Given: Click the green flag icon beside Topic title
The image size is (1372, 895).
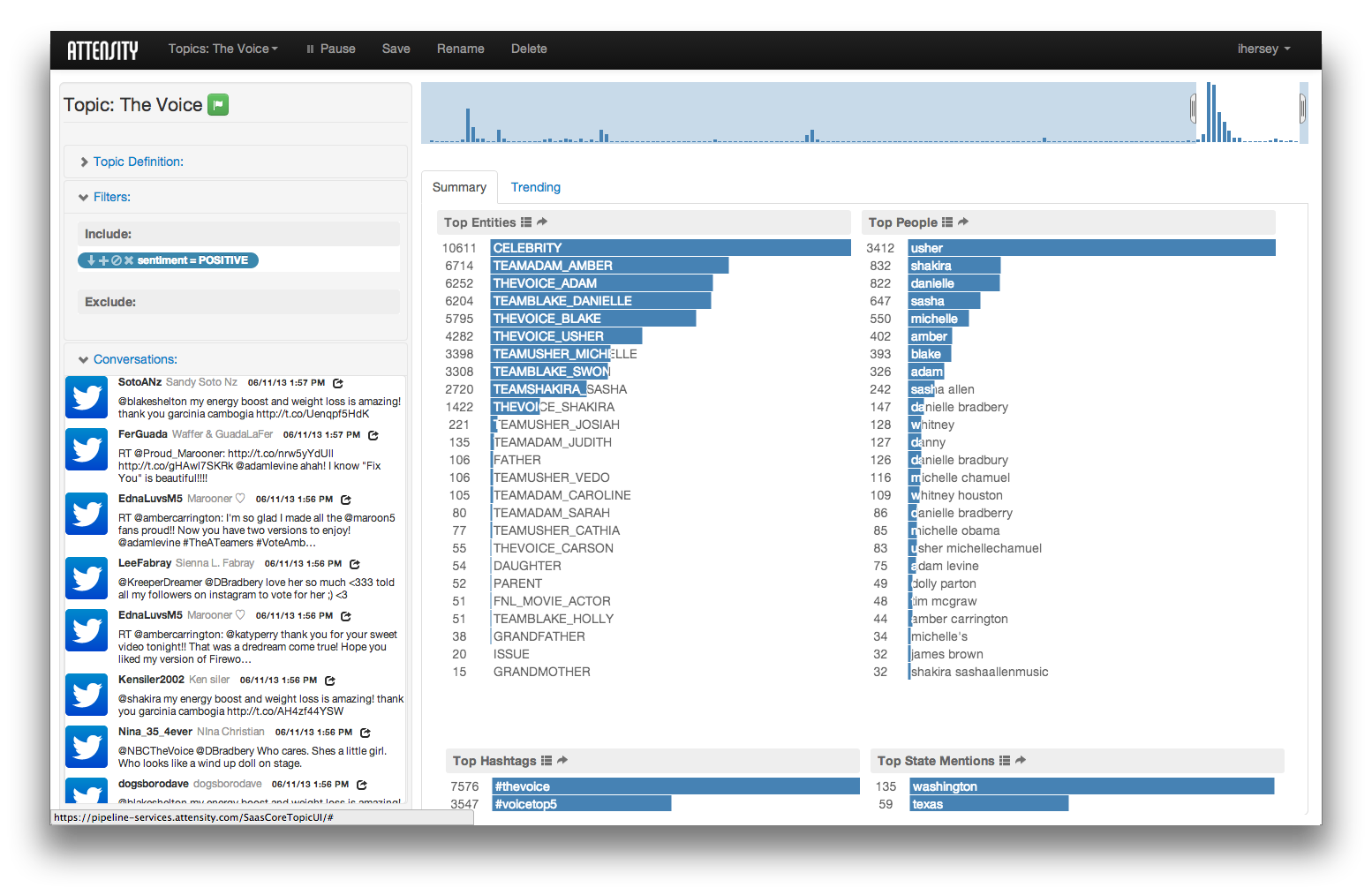Looking at the screenshot, I should pos(218,105).
